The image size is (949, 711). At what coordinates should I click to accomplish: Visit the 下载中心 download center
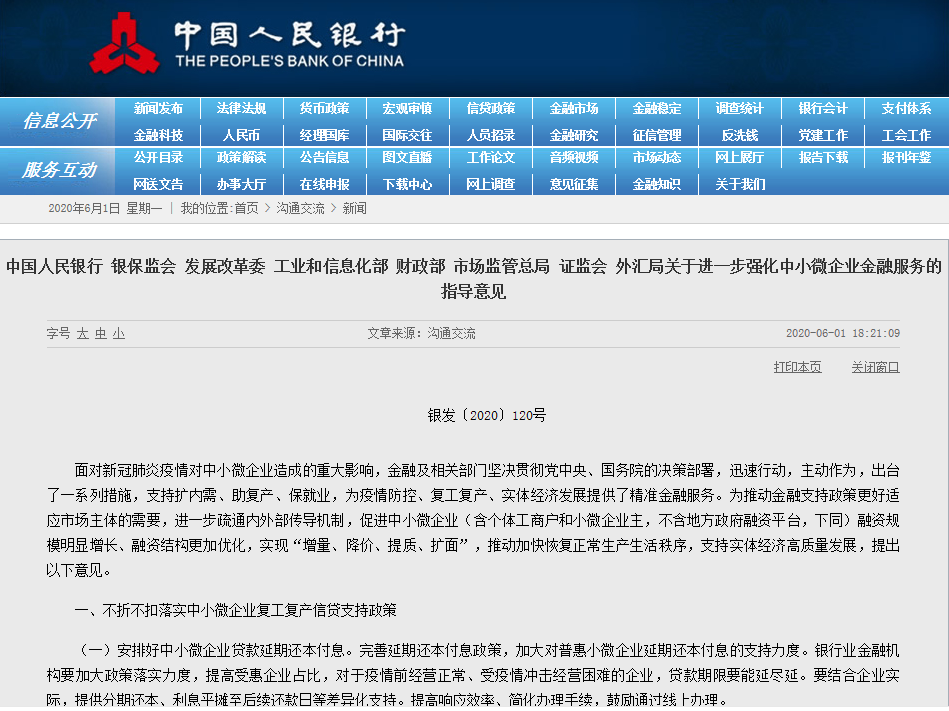click(407, 186)
